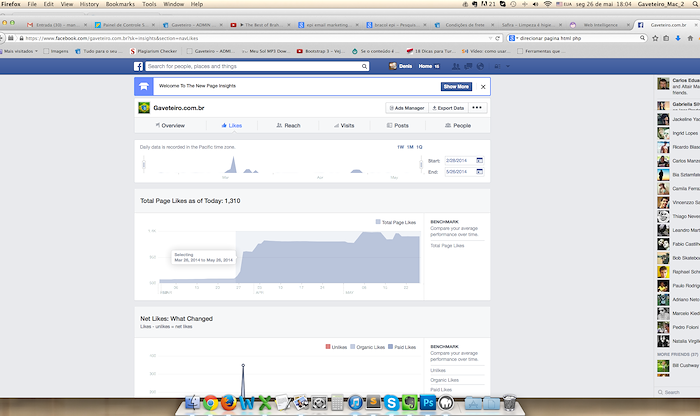Open iTunes from the Dock

pos(355,403)
